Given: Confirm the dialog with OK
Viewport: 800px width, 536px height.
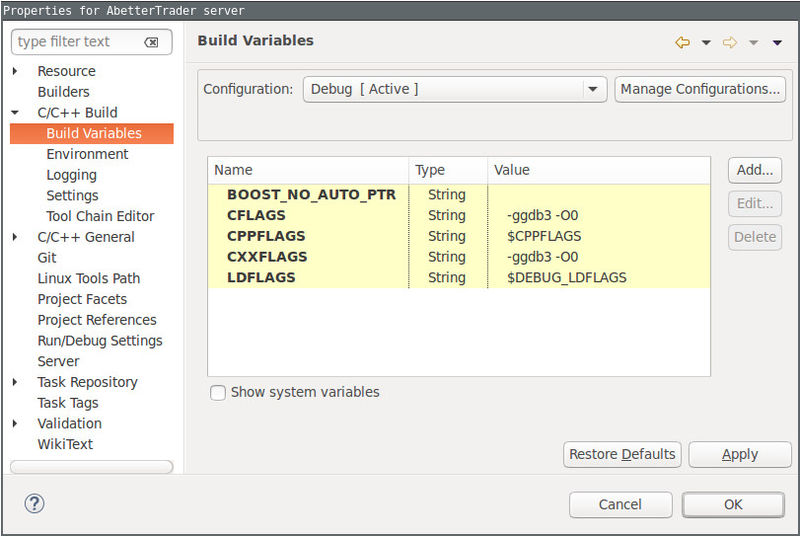Looking at the screenshot, I should click(733, 504).
